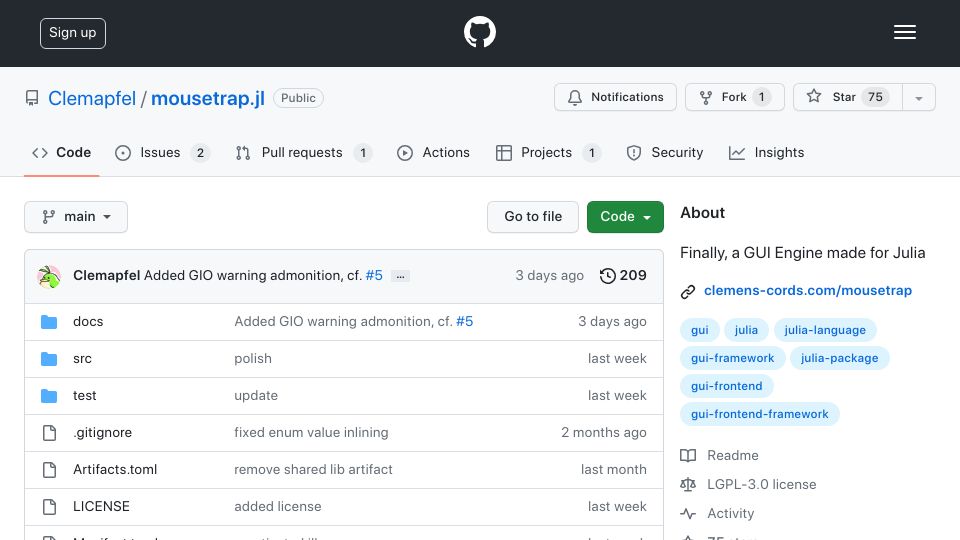Click the Projects tab table icon
This screenshot has width=960, height=540.
[504, 153]
